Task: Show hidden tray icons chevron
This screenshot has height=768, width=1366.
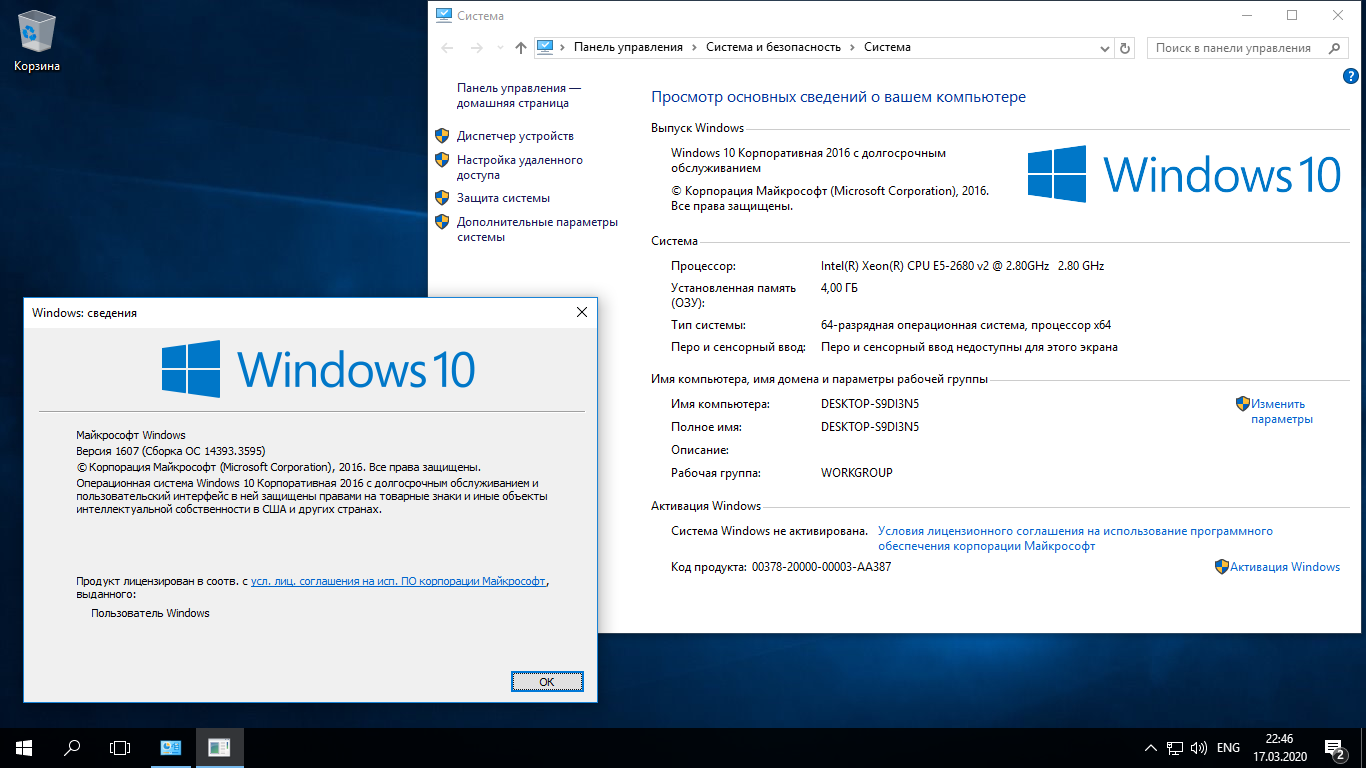Action: pyautogui.click(x=1150, y=748)
